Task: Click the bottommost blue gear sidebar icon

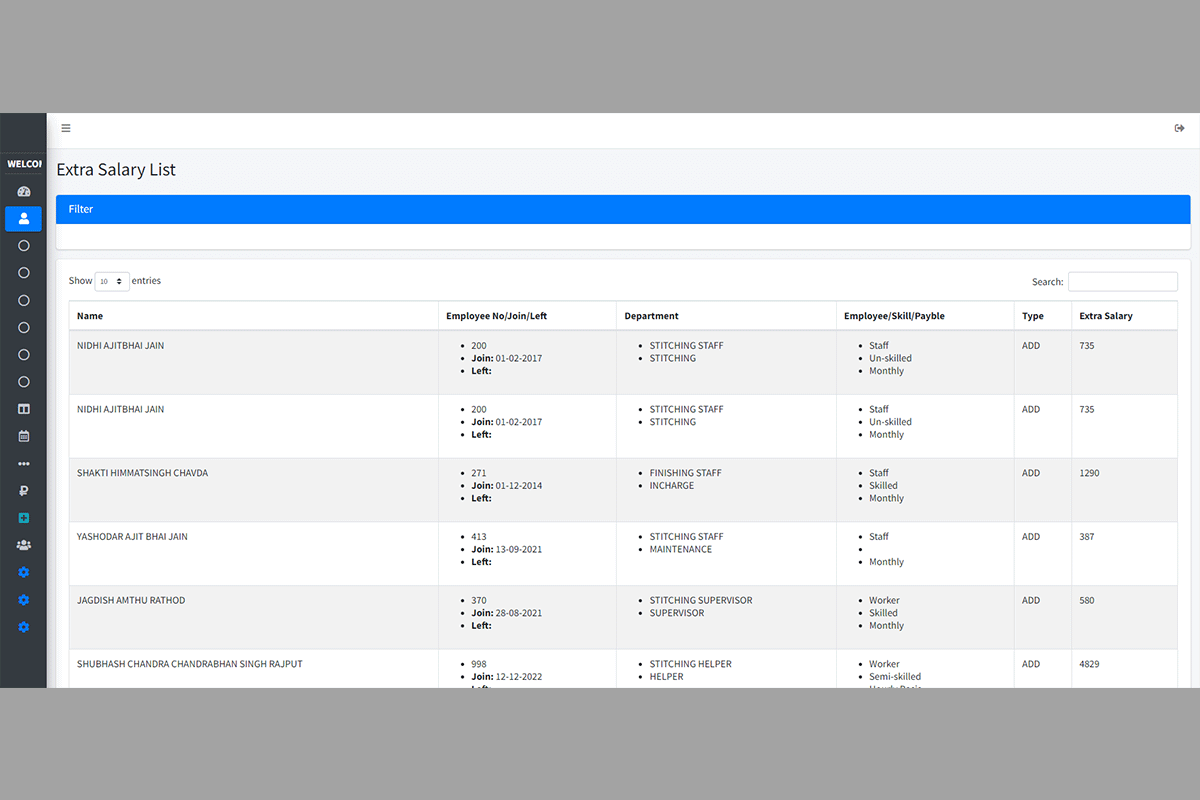Action: (24, 627)
